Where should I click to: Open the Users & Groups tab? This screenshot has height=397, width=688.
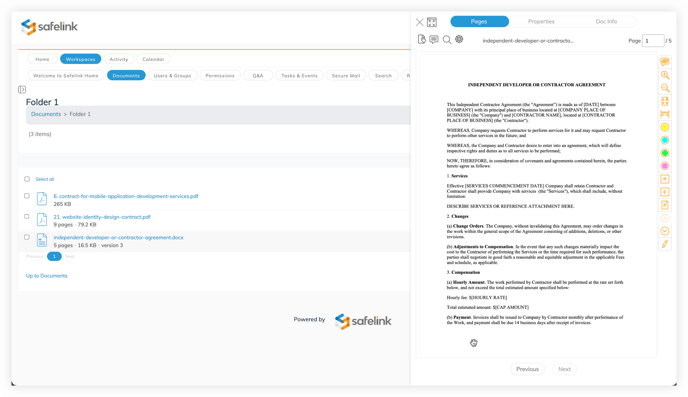(x=172, y=76)
